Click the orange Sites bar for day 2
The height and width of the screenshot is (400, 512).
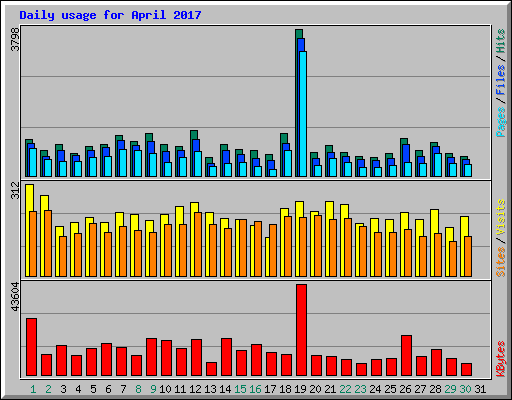click(48, 243)
